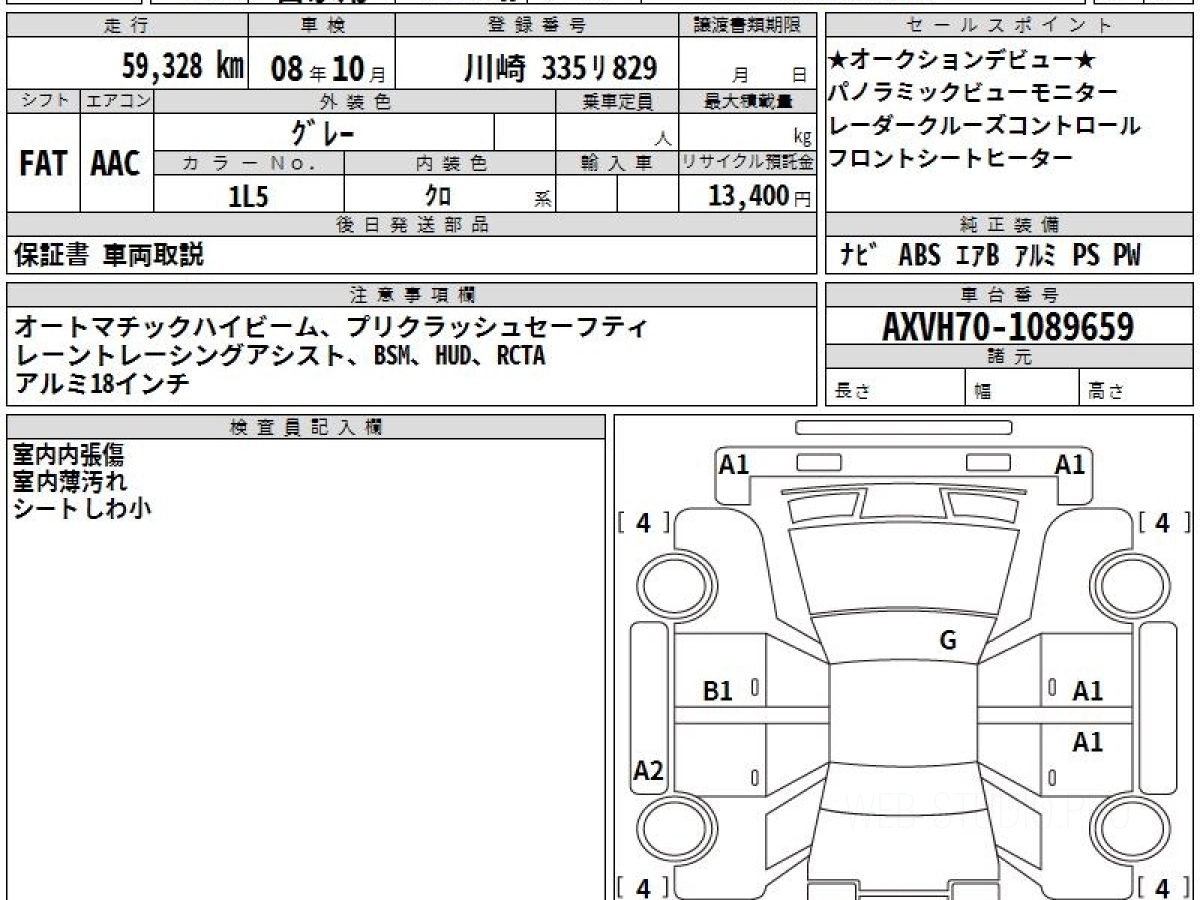Screen dimensions: 1200x900
Task: Click the 最大積載量 header
Action: (x=748, y=101)
